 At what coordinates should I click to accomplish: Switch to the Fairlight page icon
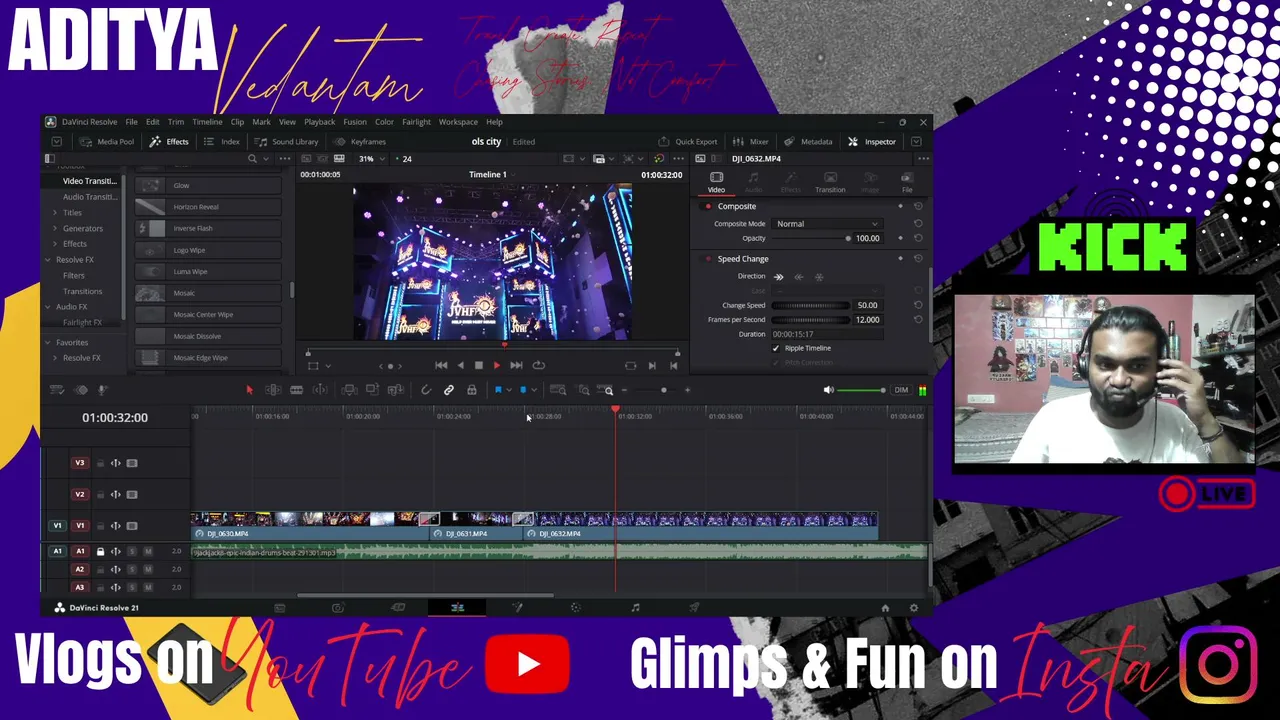tap(635, 608)
